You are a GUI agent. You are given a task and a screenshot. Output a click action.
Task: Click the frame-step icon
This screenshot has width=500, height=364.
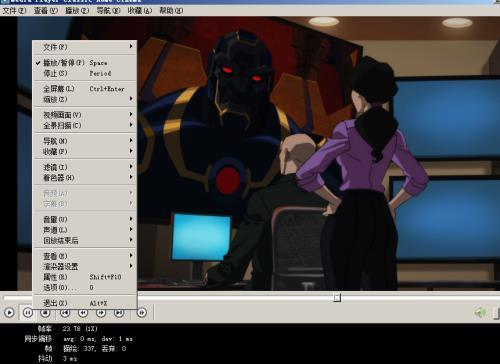pos(142,313)
